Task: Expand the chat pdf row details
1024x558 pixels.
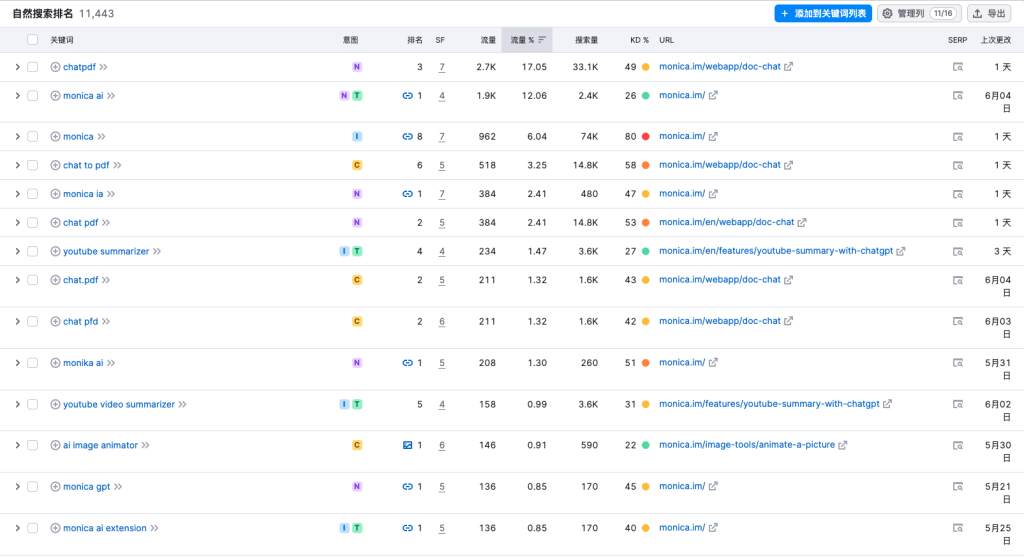Action: (x=18, y=223)
